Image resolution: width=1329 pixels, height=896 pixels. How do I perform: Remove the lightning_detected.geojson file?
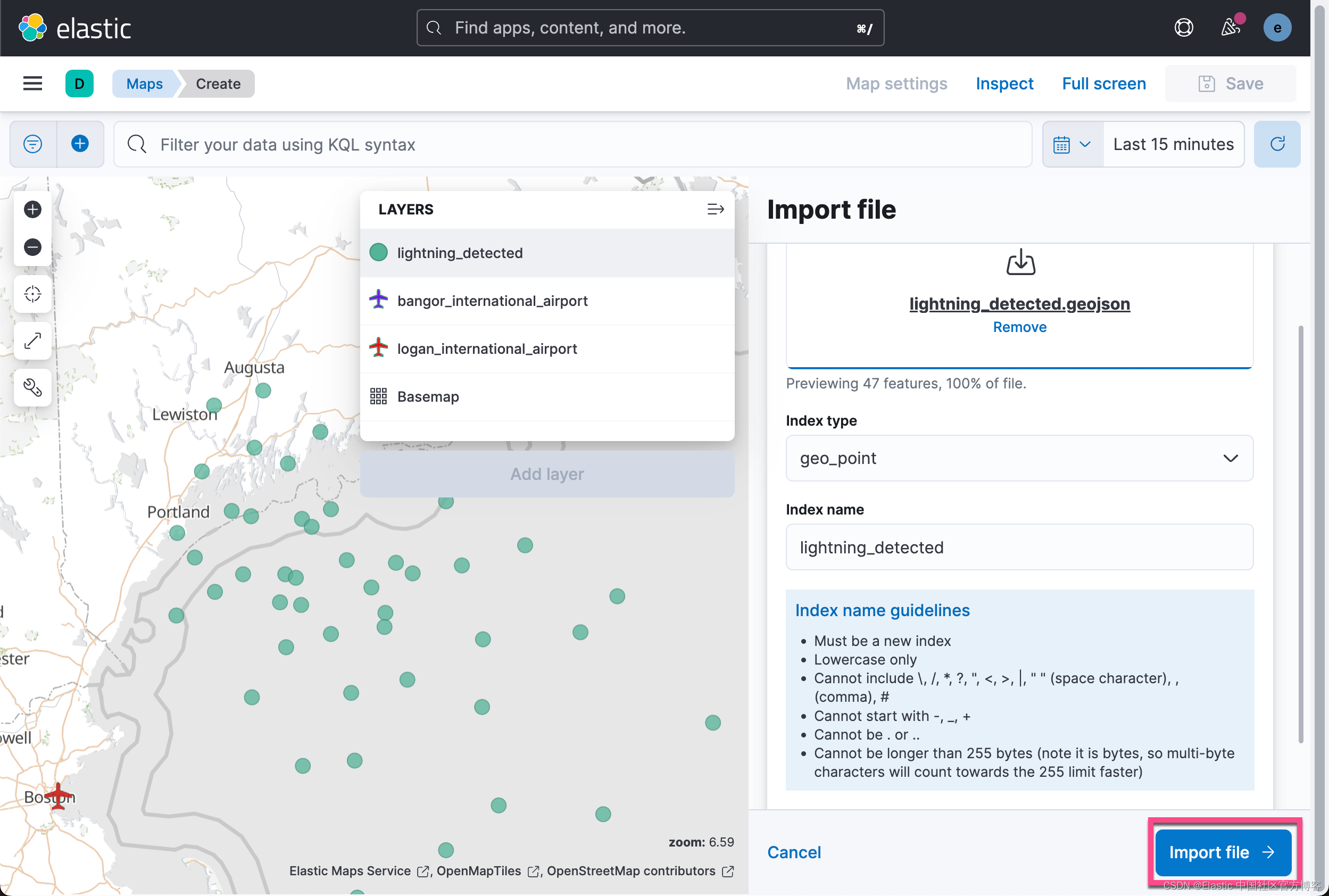click(x=1019, y=327)
